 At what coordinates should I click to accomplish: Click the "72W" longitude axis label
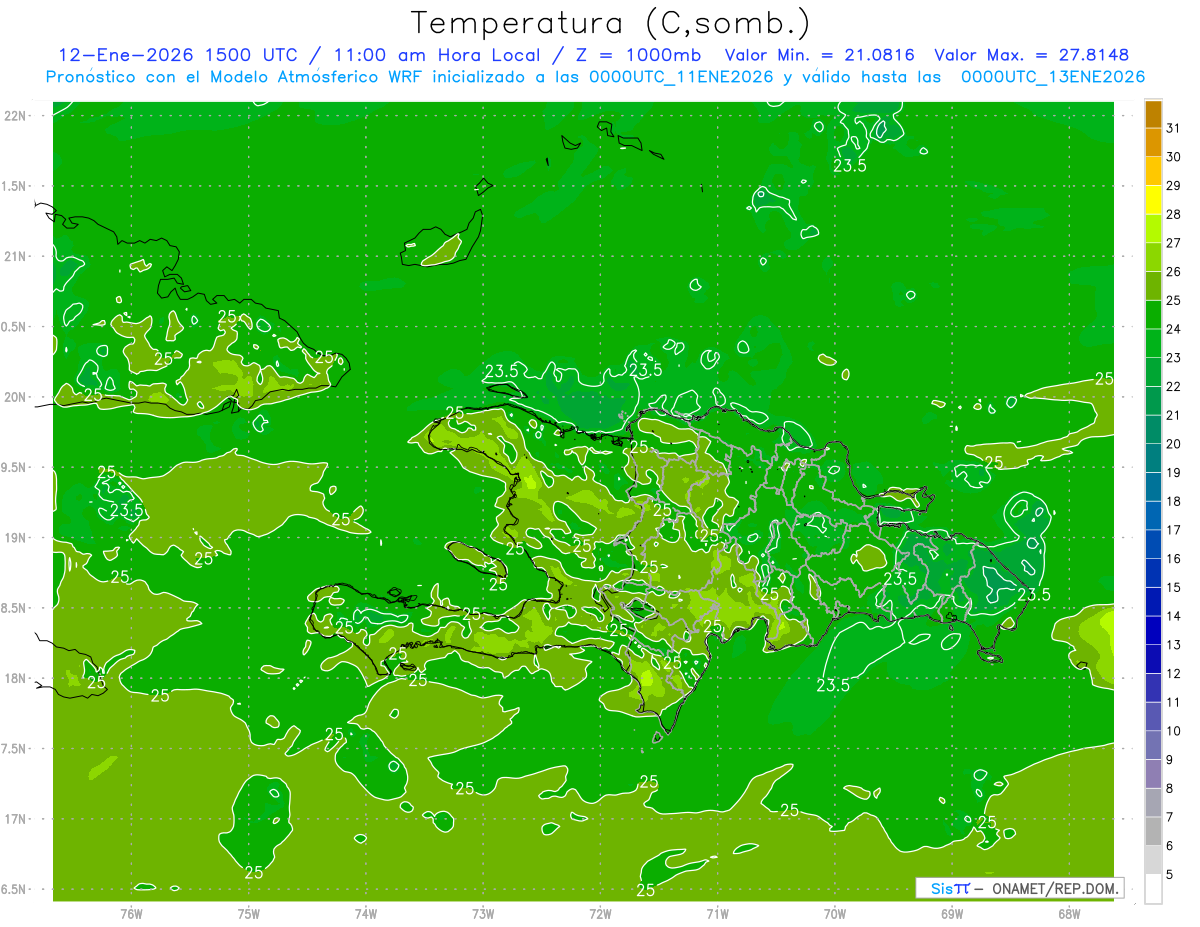tap(600, 913)
